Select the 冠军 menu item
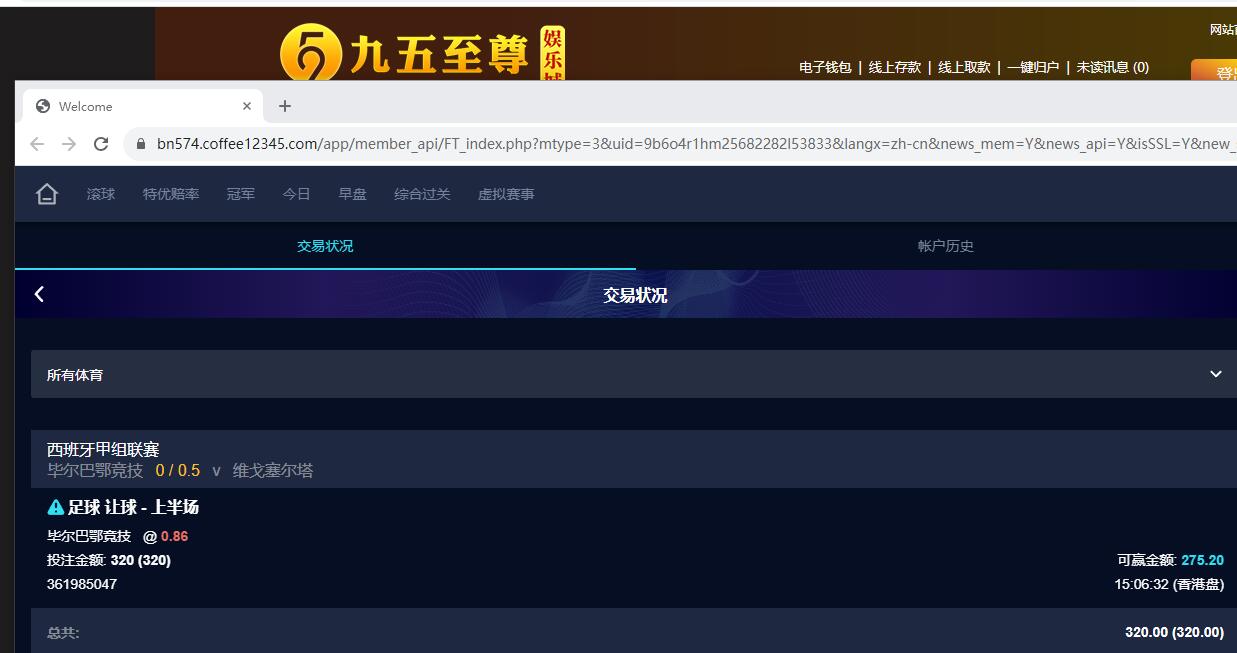The image size is (1237, 653). click(x=241, y=194)
